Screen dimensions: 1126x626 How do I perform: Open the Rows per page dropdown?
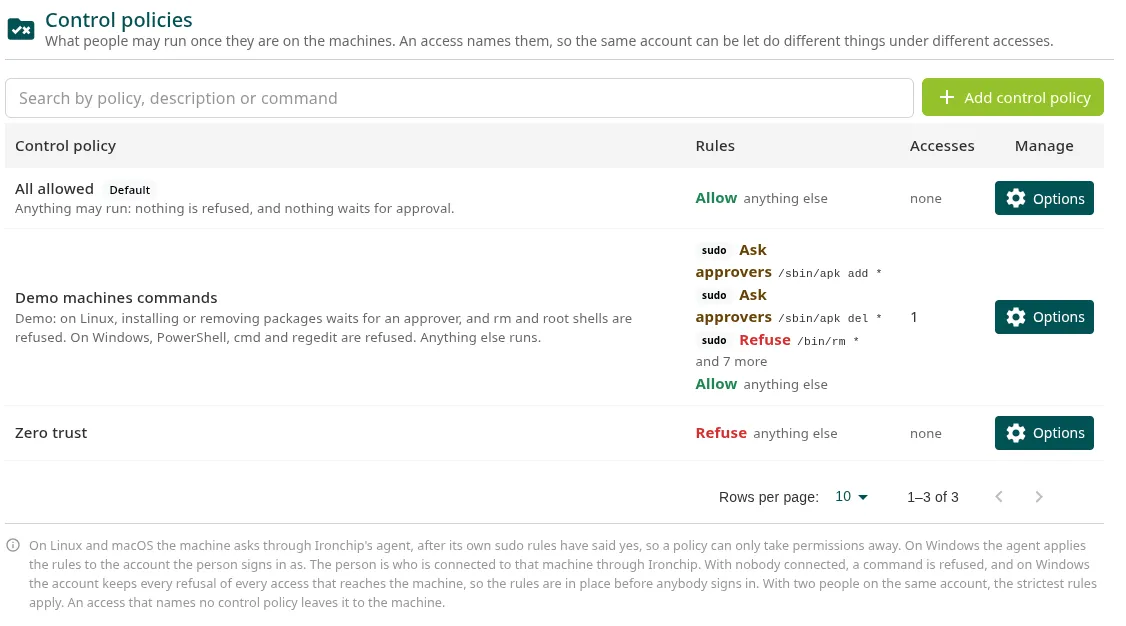pyautogui.click(x=852, y=497)
